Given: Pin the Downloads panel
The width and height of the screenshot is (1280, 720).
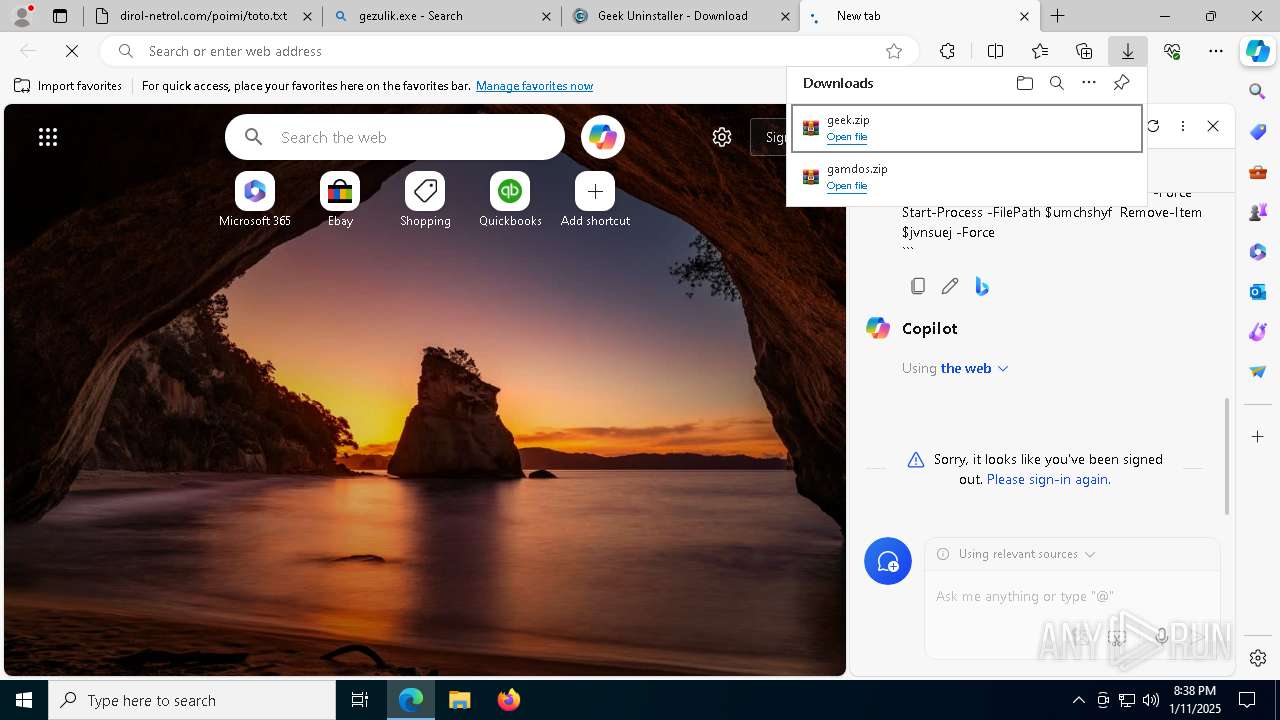Looking at the screenshot, I should 1121,83.
